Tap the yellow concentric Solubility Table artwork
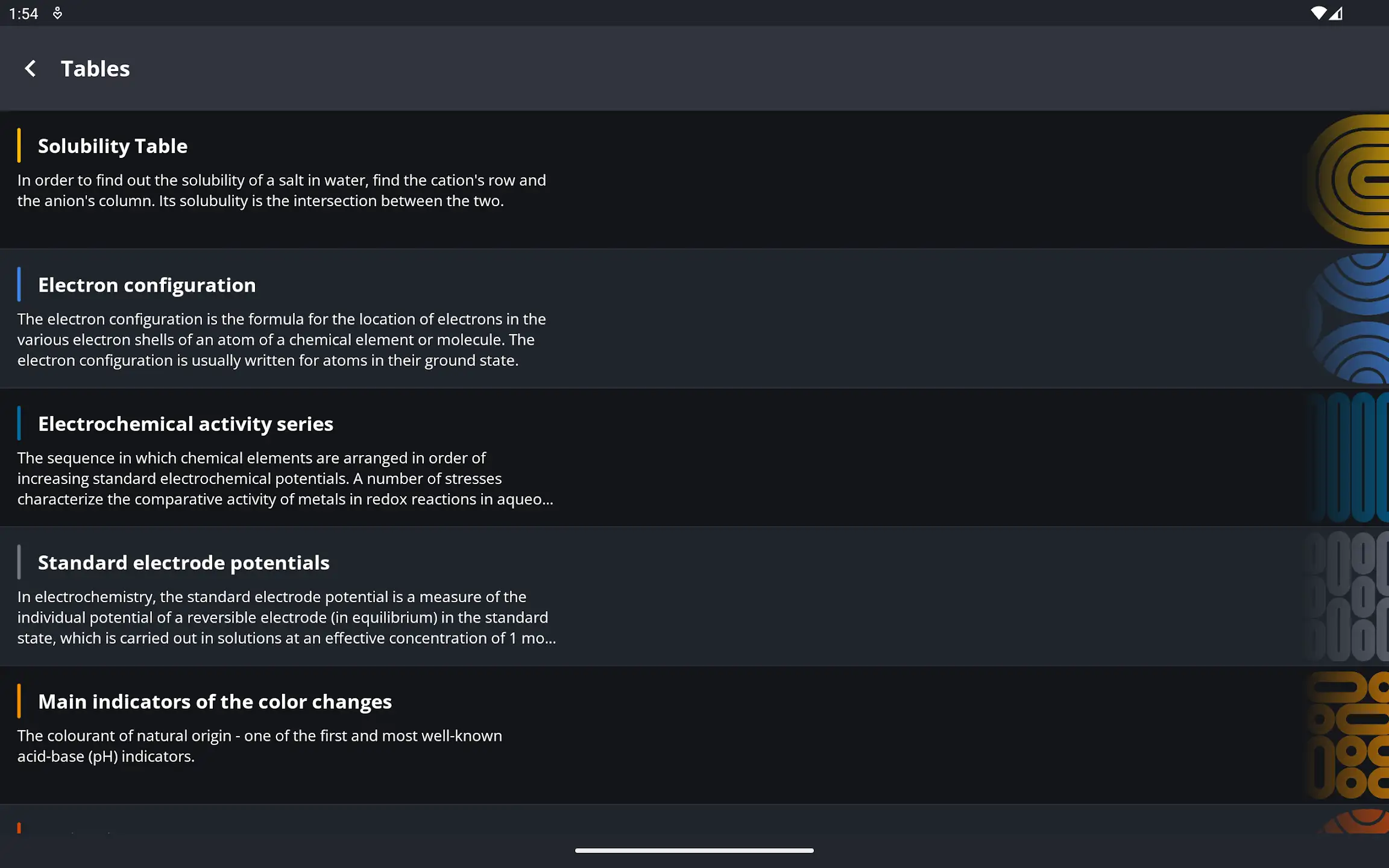Screen dimensions: 1389x868 coord(1347,180)
